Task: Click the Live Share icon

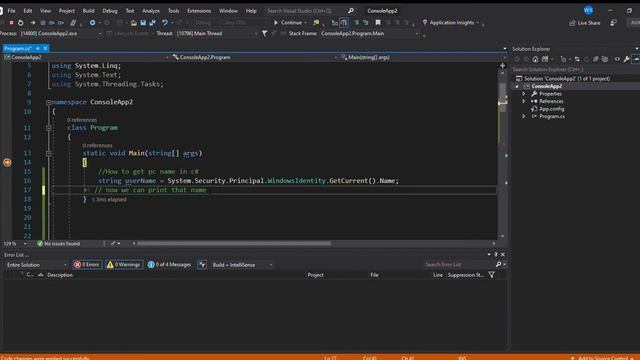Action: 572,23
